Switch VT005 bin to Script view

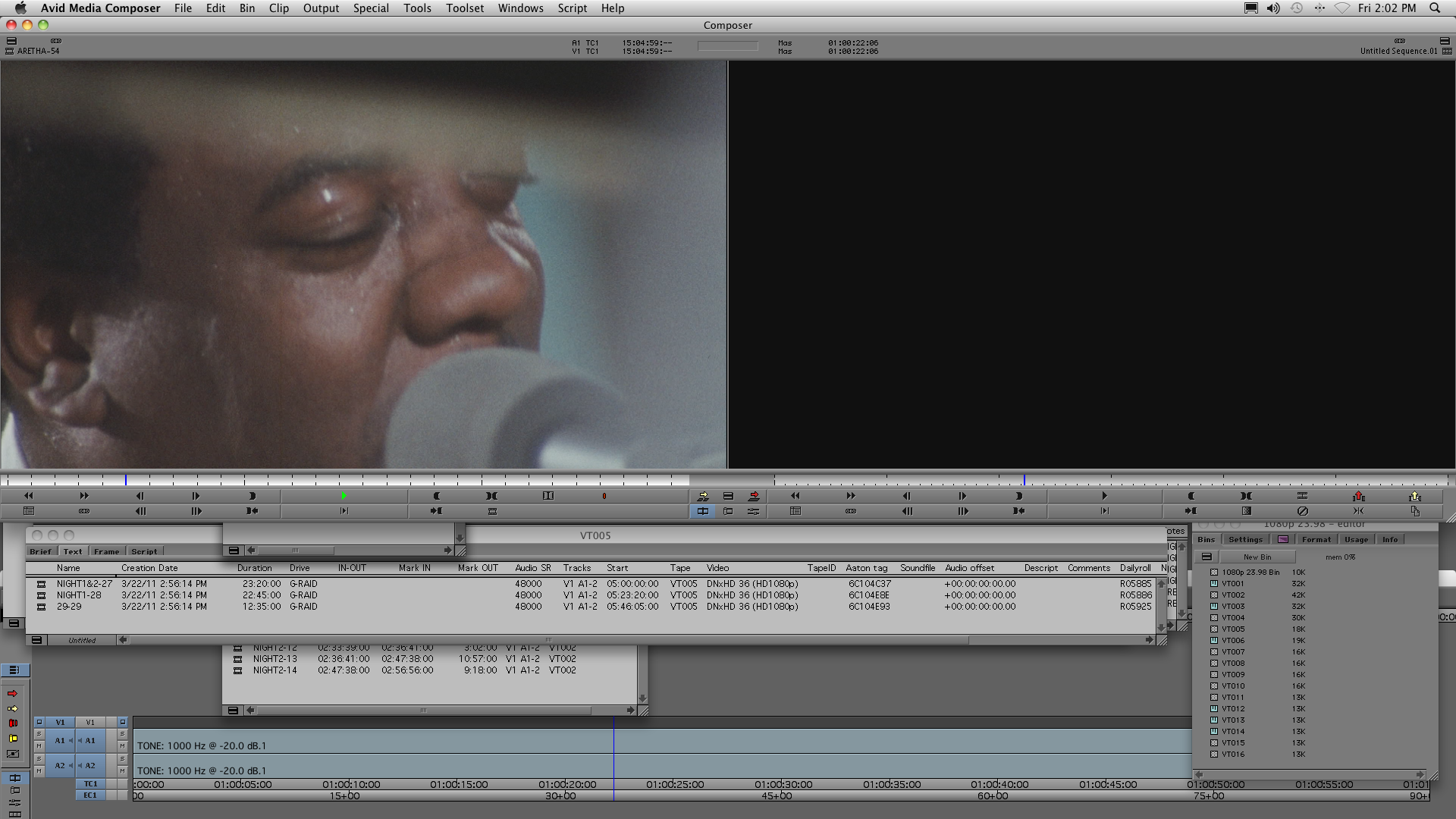pyautogui.click(x=144, y=551)
